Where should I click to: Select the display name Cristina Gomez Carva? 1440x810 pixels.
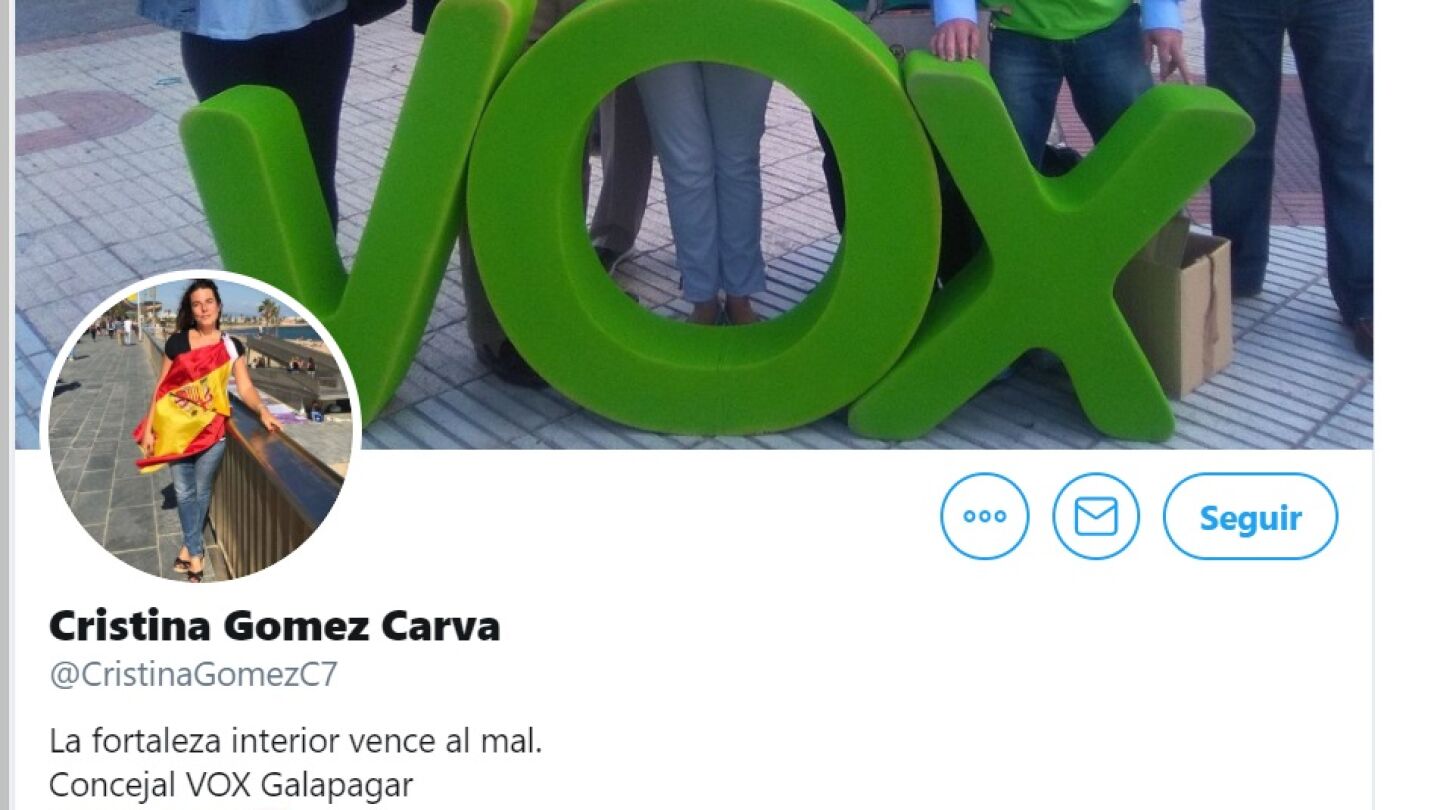tap(275, 626)
